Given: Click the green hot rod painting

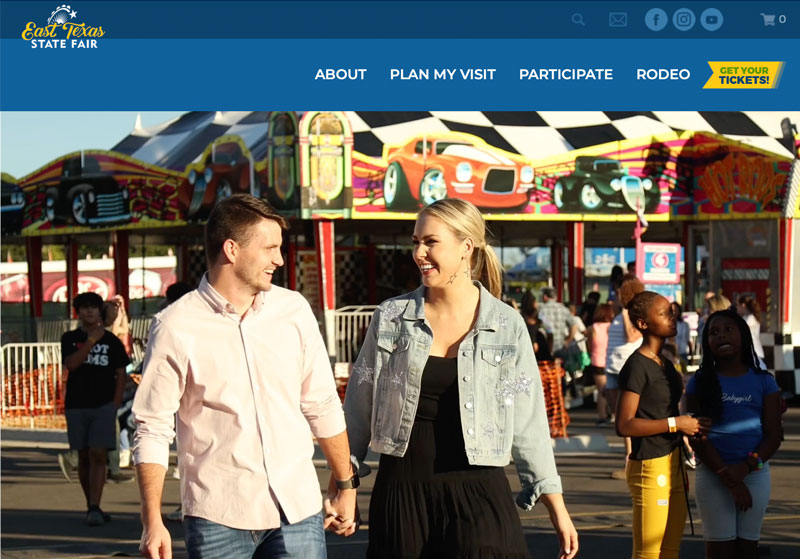Looking at the screenshot, I should pyautogui.click(x=602, y=184).
